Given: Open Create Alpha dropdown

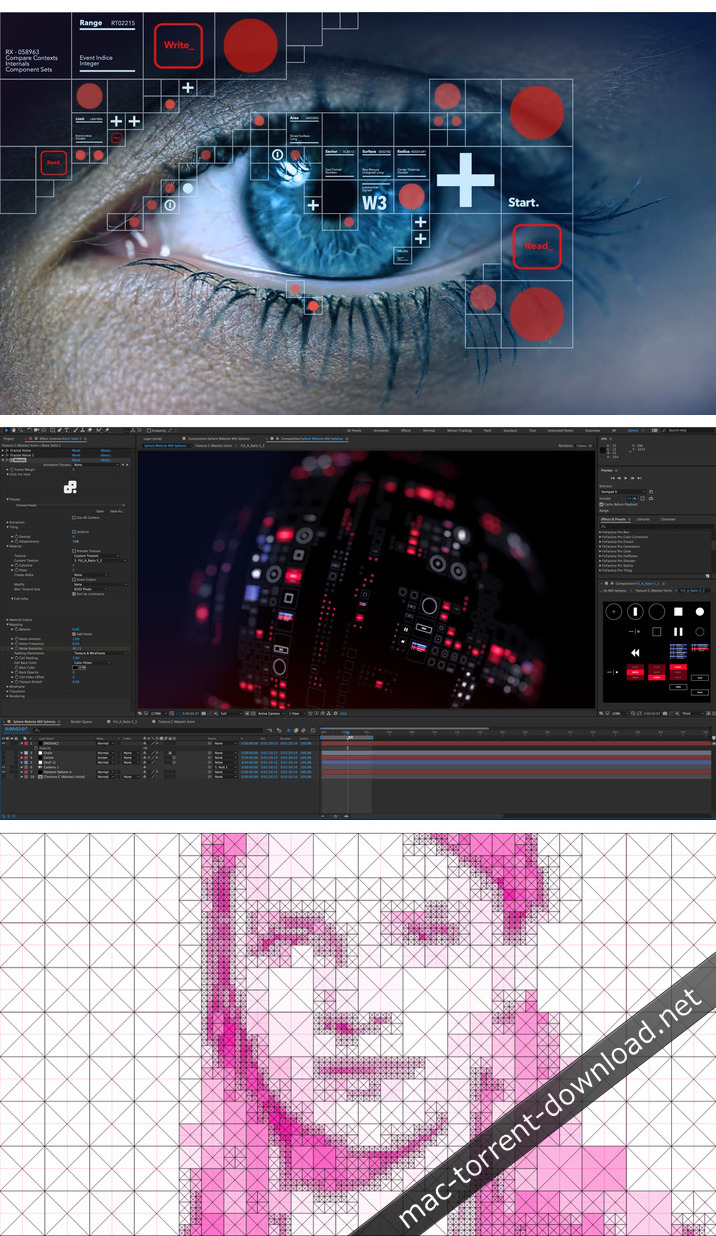Looking at the screenshot, I should 90,575.
